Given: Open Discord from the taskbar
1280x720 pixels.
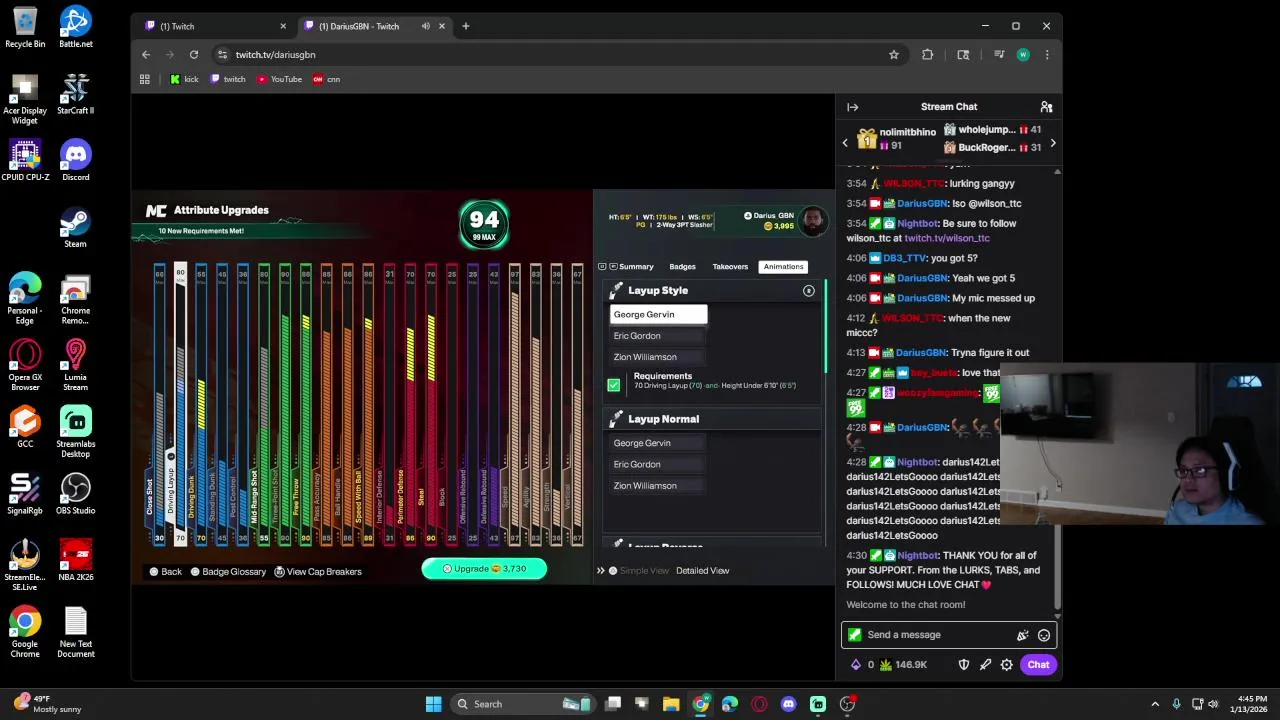Looking at the screenshot, I should [788, 704].
